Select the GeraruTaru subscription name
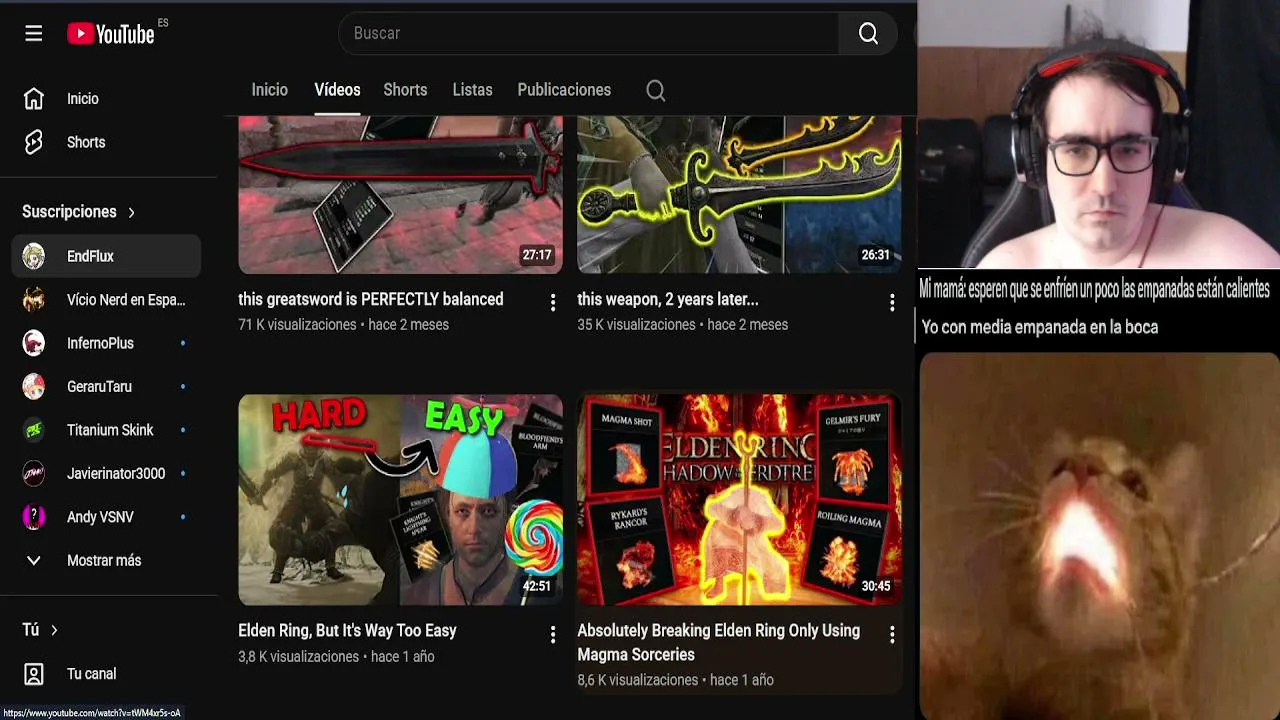The height and width of the screenshot is (720, 1280). [x=99, y=387]
